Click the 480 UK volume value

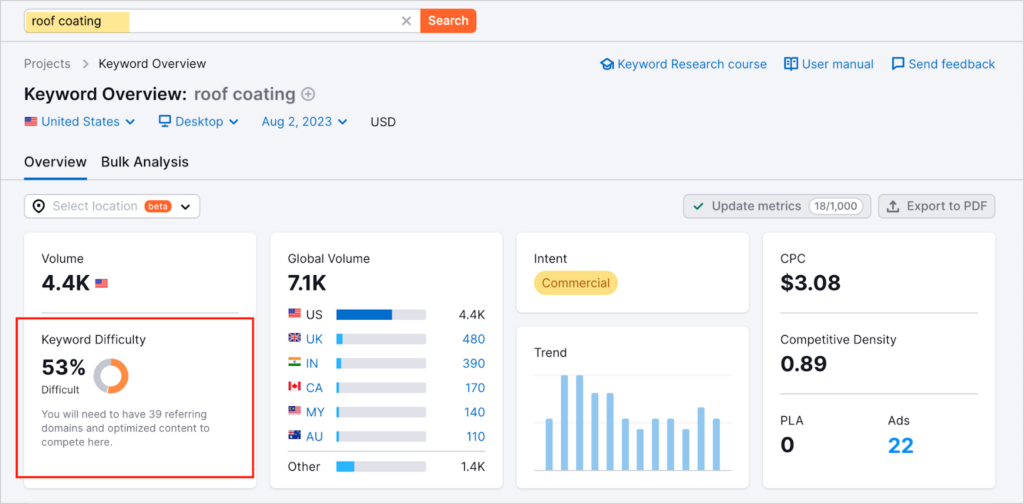474,339
